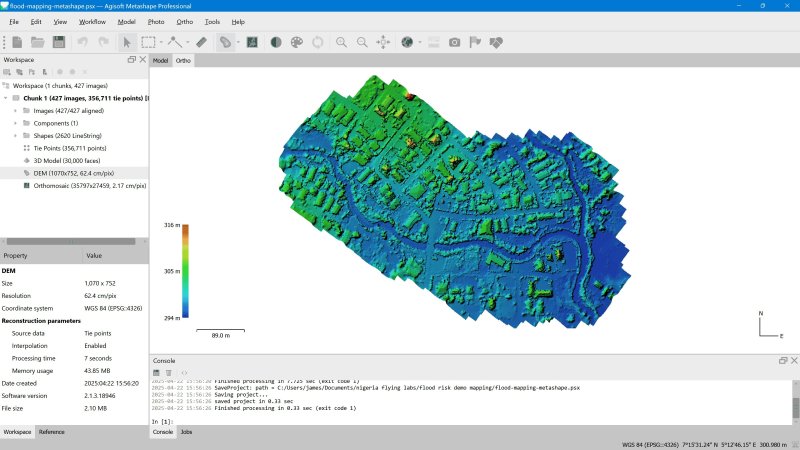Viewport: 800px width, 450px height.
Task: Click the WGS 84 (EPSG::4326) property value
Action: point(113,308)
